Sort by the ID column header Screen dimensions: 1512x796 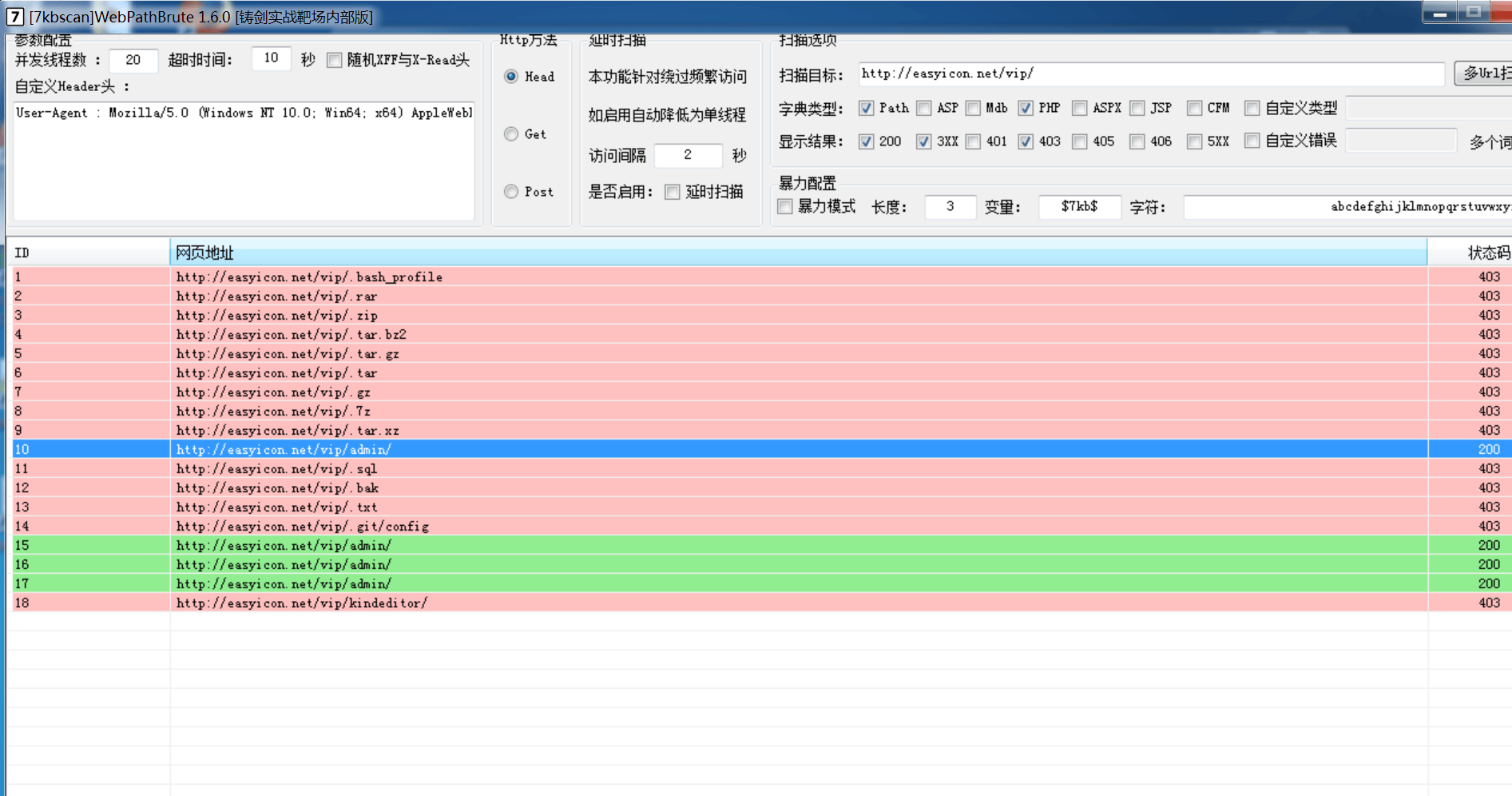point(88,253)
